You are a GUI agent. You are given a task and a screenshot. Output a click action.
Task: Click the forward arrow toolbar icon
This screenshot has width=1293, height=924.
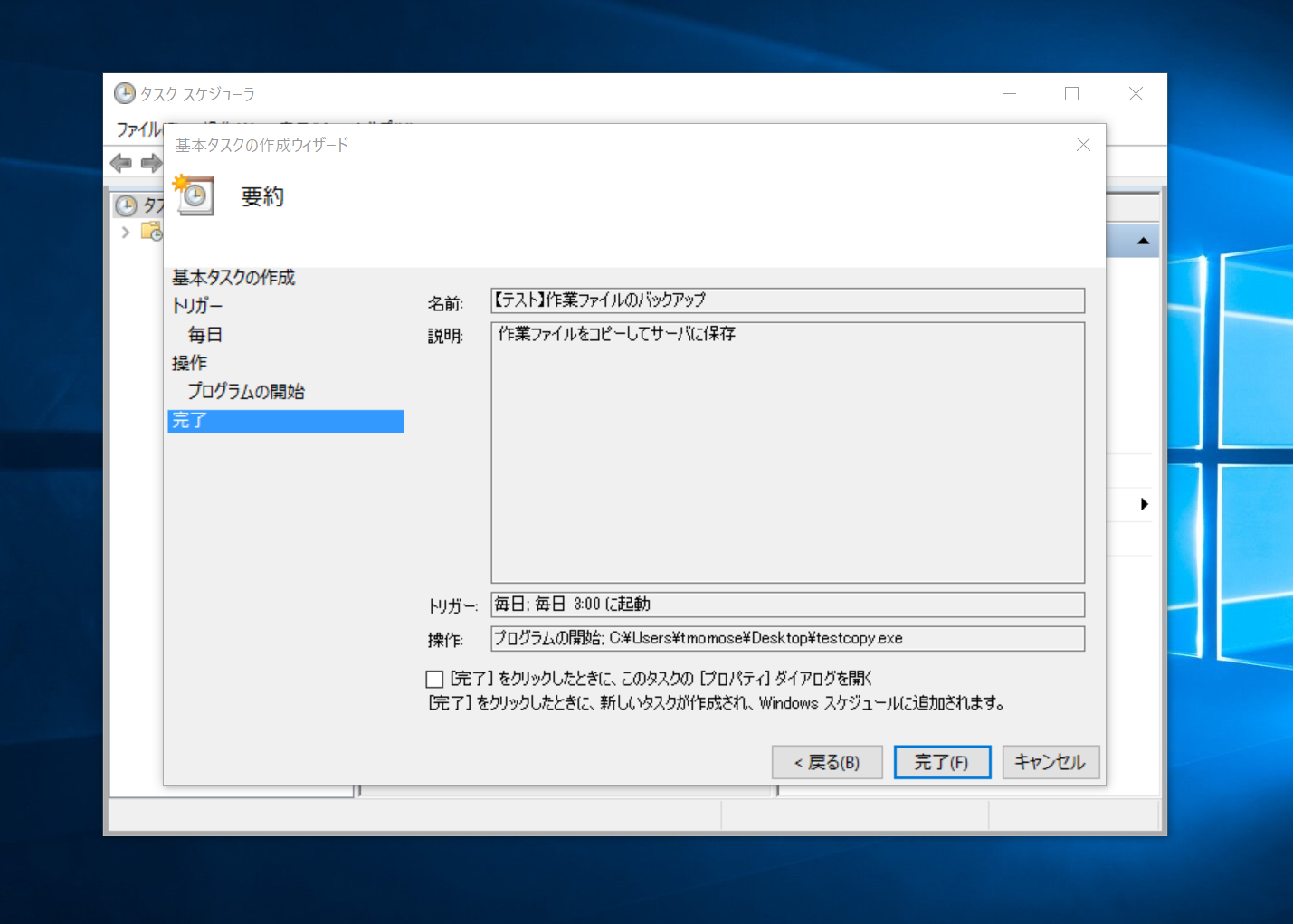click(x=150, y=163)
